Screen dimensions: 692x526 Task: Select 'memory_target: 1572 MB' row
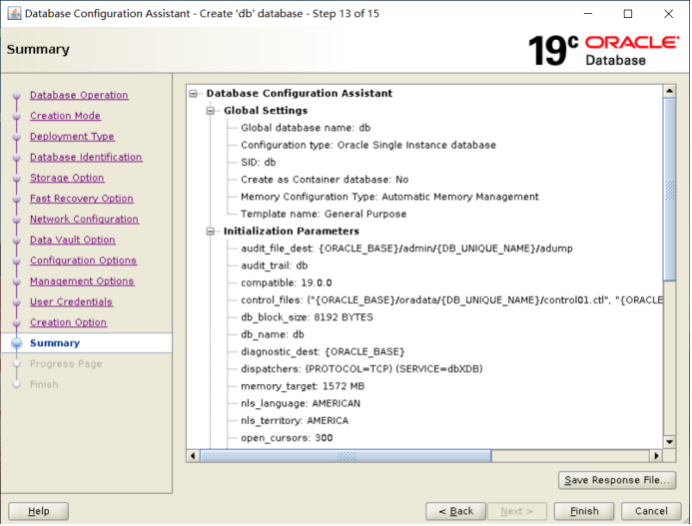(302, 387)
